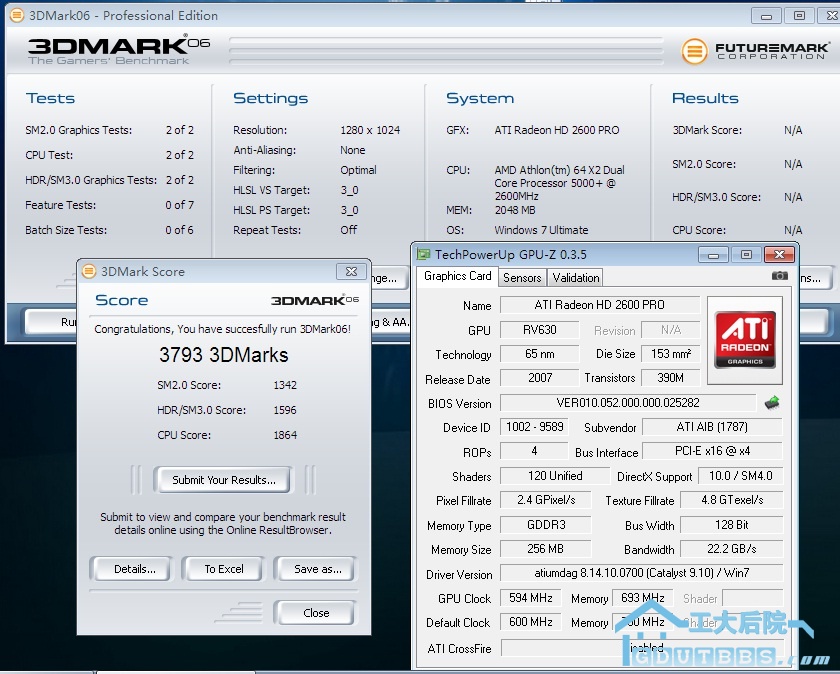Open Details in the score dialog
Screen dimensions: 840x674
pyautogui.click(x=132, y=569)
